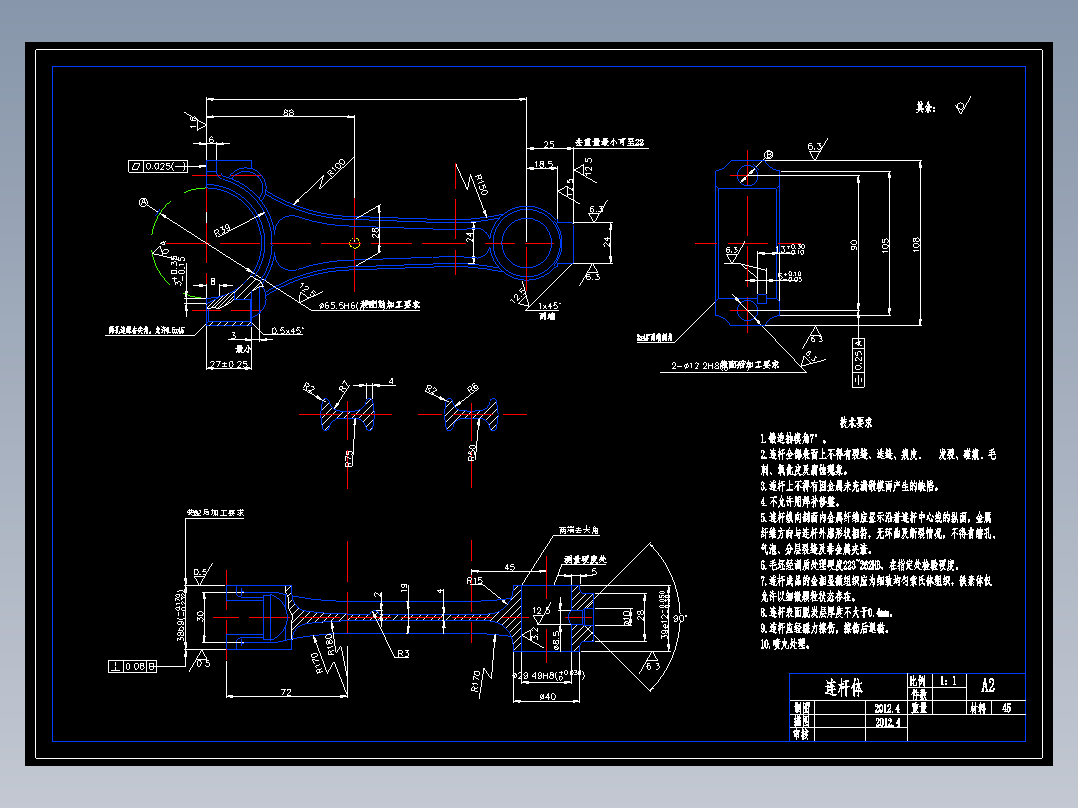
Task: Select the 两端去尖角 note
Action: 578,530
